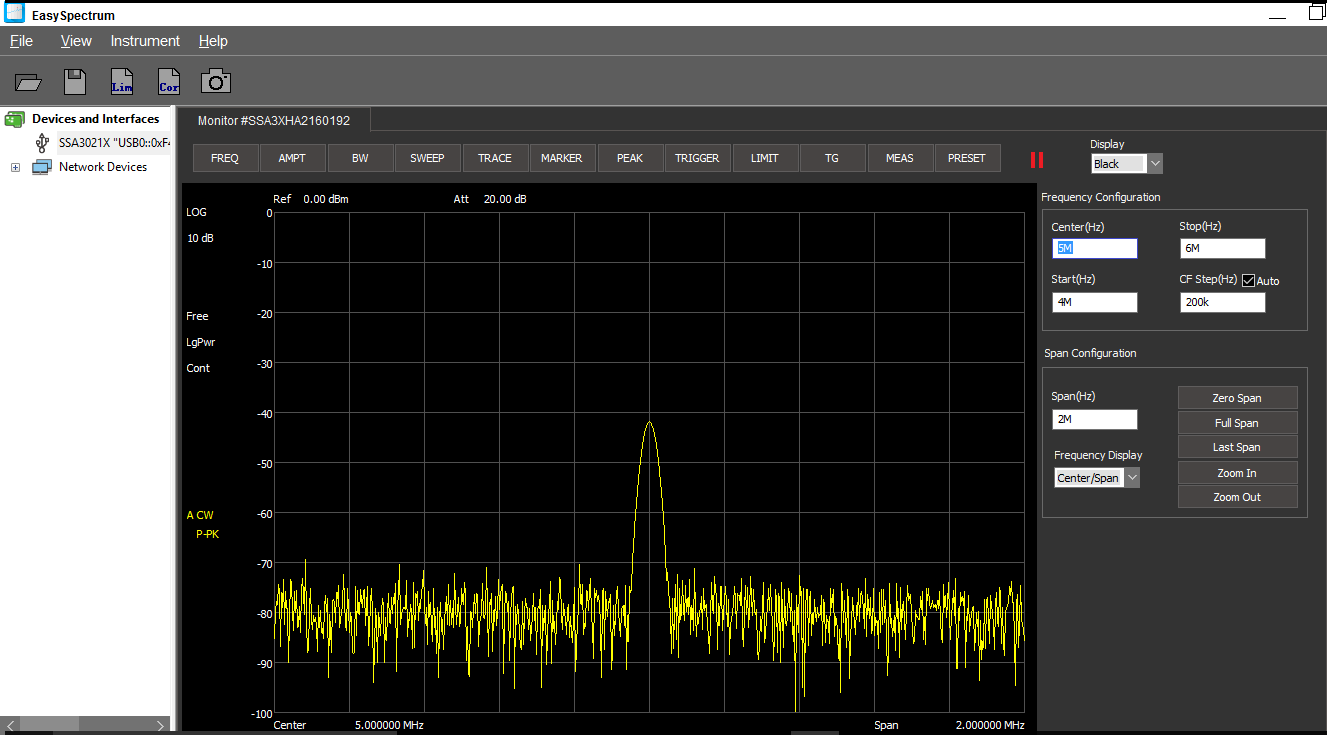Open the Display color dropdown
The width and height of the screenshot is (1327, 735).
(1155, 164)
